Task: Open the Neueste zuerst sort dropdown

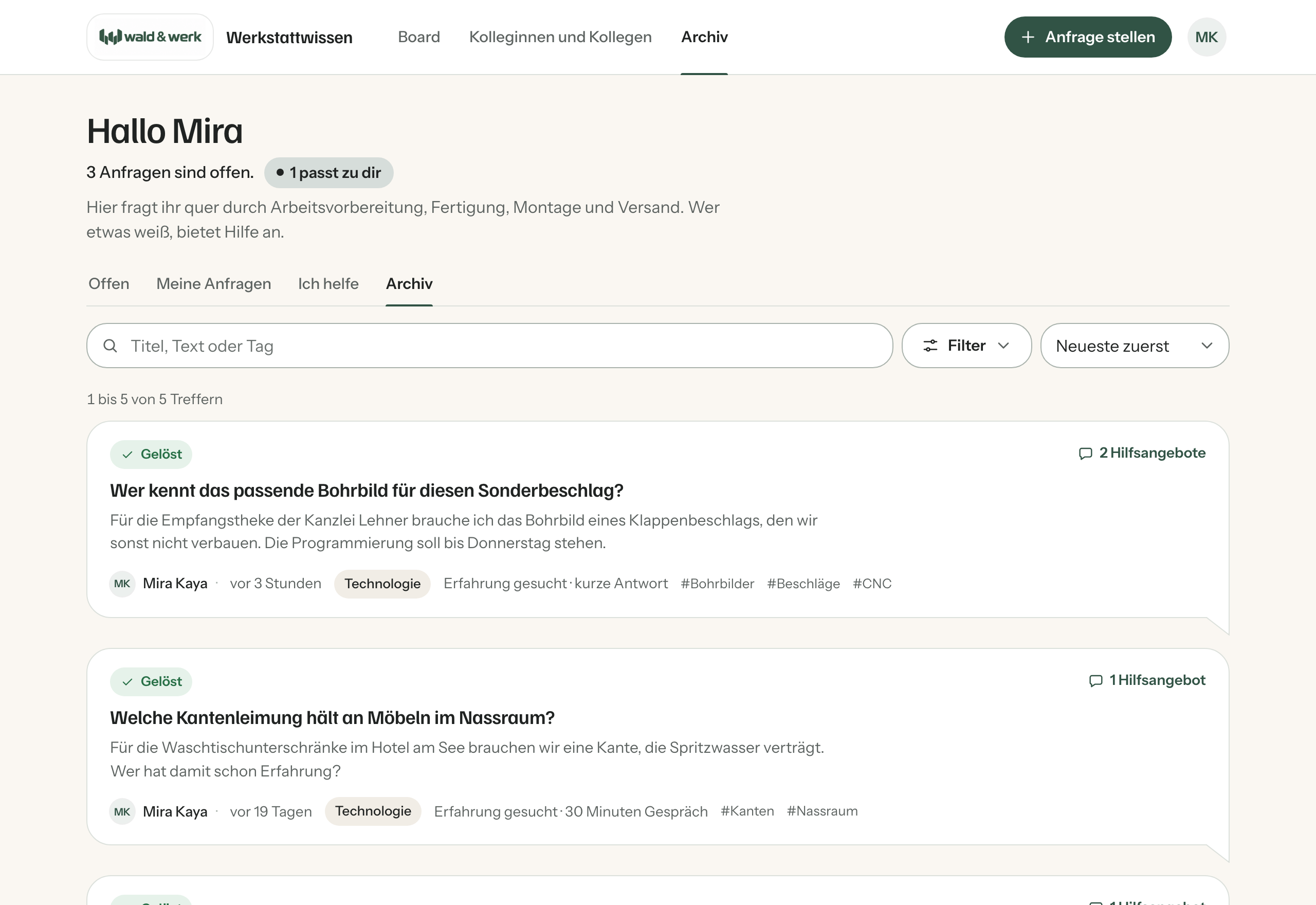Action: pyautogui.click(x=1134, y=346)
